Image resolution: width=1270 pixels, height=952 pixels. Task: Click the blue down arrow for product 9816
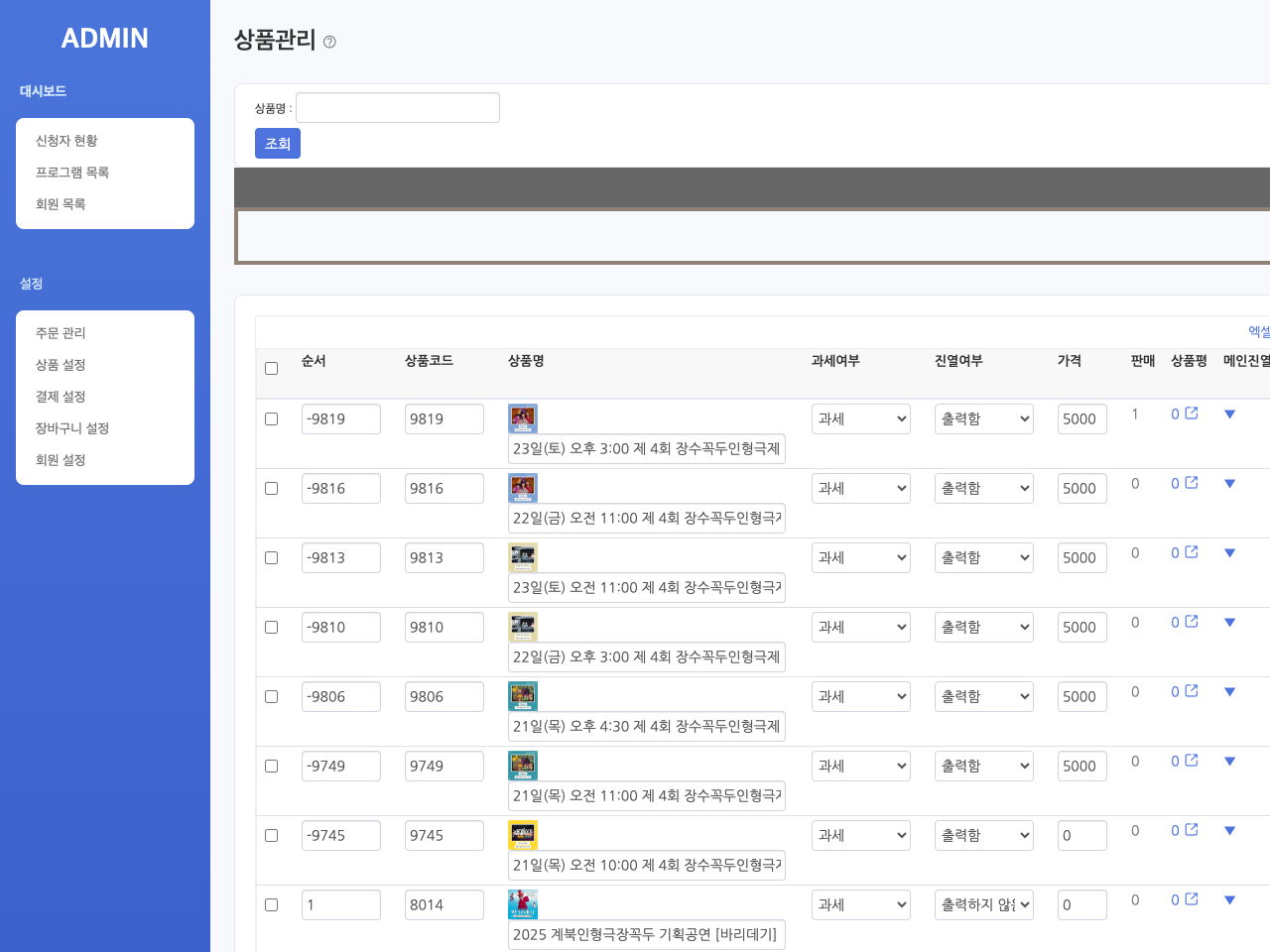pyautogui.click(x=1229, y=484)
